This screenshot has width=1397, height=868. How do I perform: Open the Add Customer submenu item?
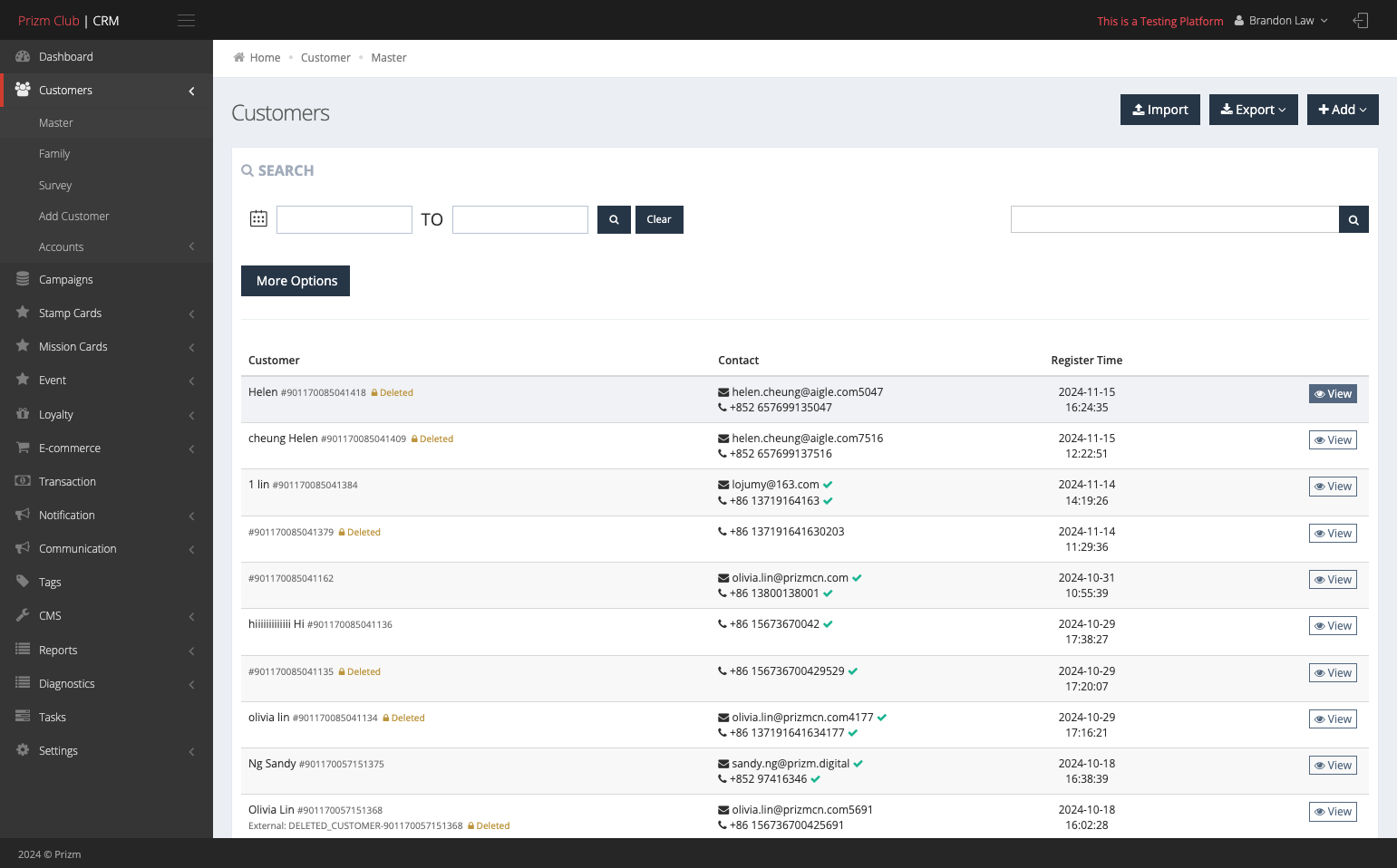tap(74, 217)
